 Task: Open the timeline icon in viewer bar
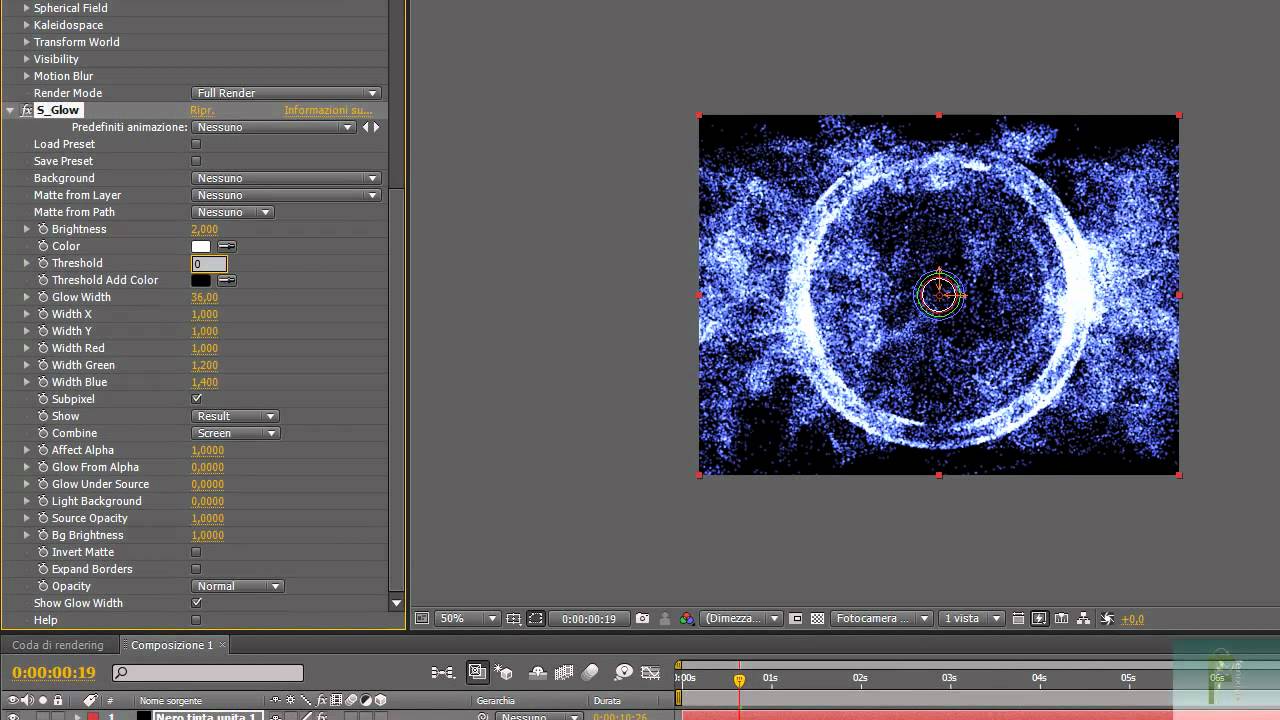1062,619
